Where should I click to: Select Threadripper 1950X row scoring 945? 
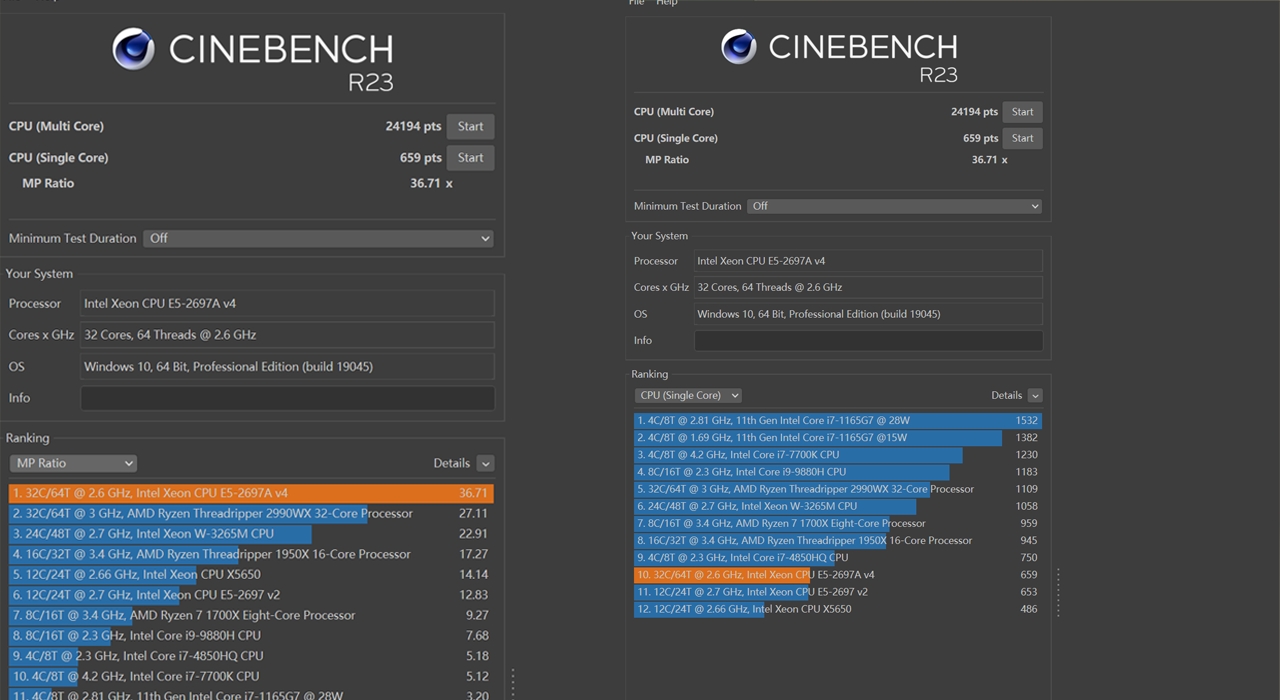[838, 541]
